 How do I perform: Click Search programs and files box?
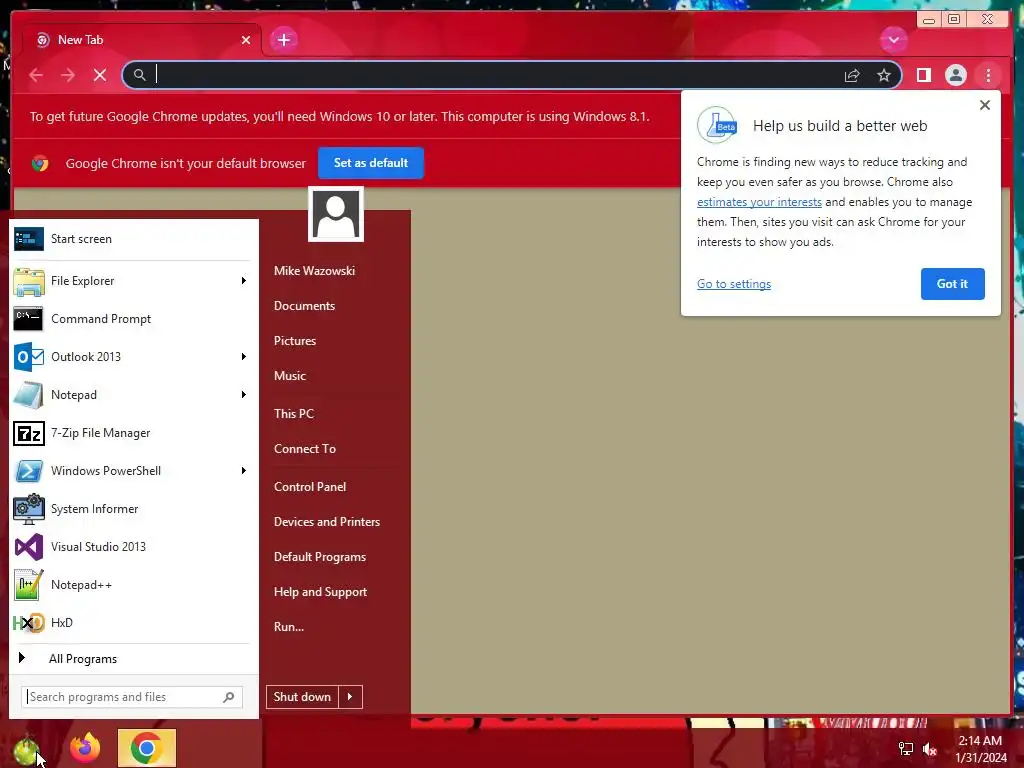(132, 697)
